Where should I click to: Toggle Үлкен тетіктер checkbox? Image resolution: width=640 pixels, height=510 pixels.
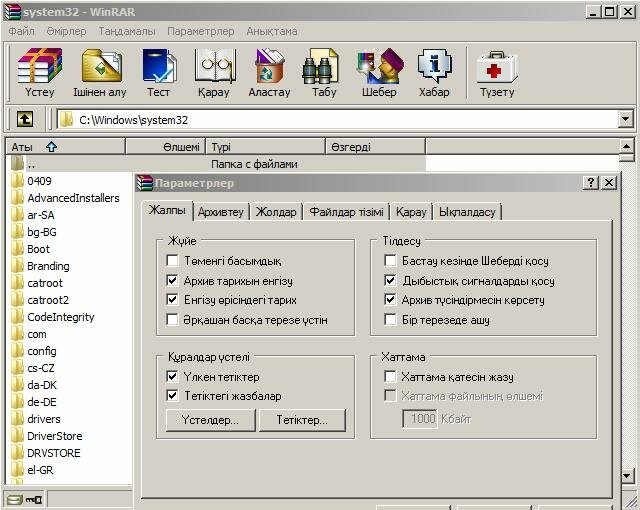coord(172,376)
